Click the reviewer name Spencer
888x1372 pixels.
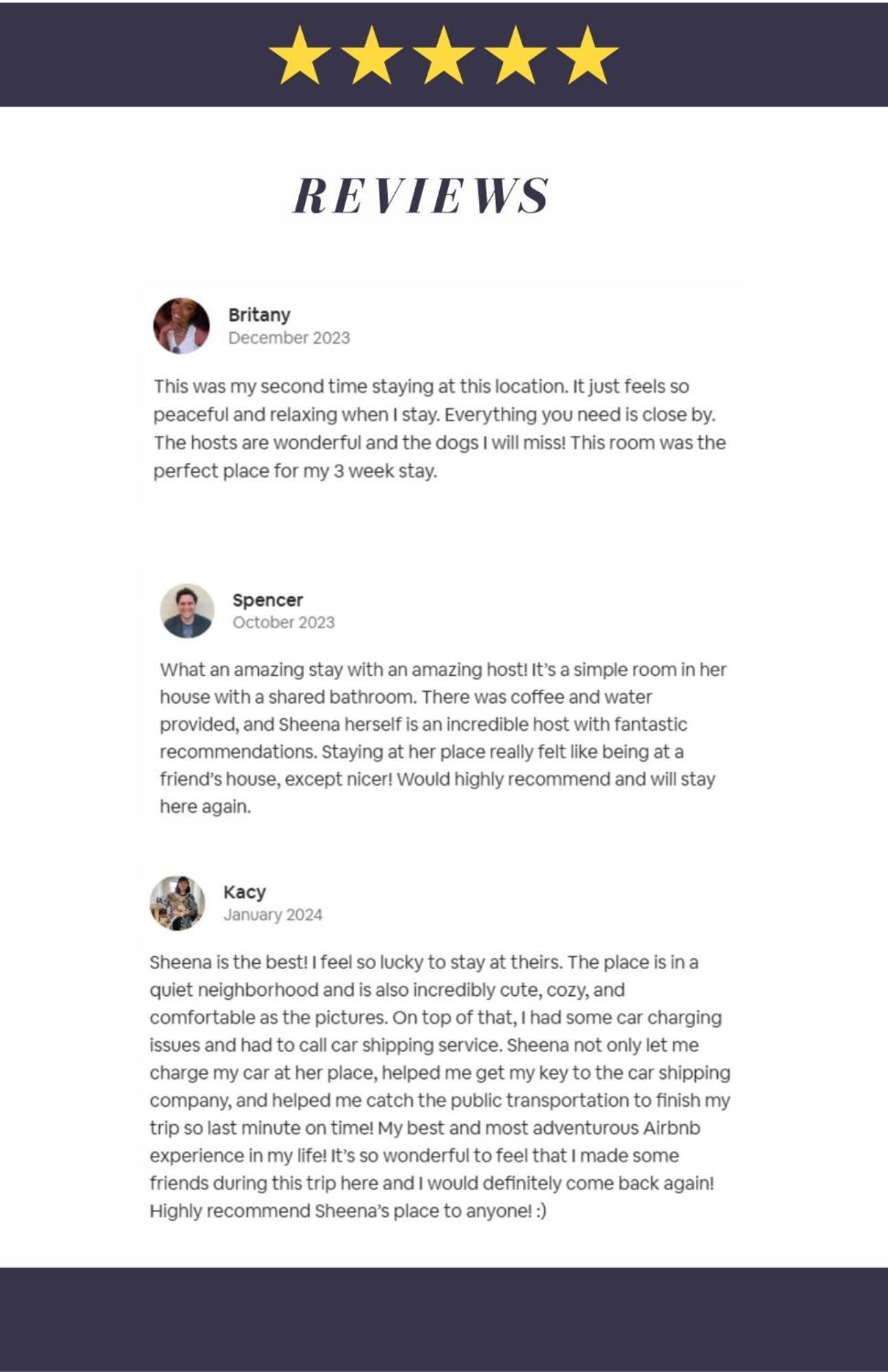pos(268,600)
